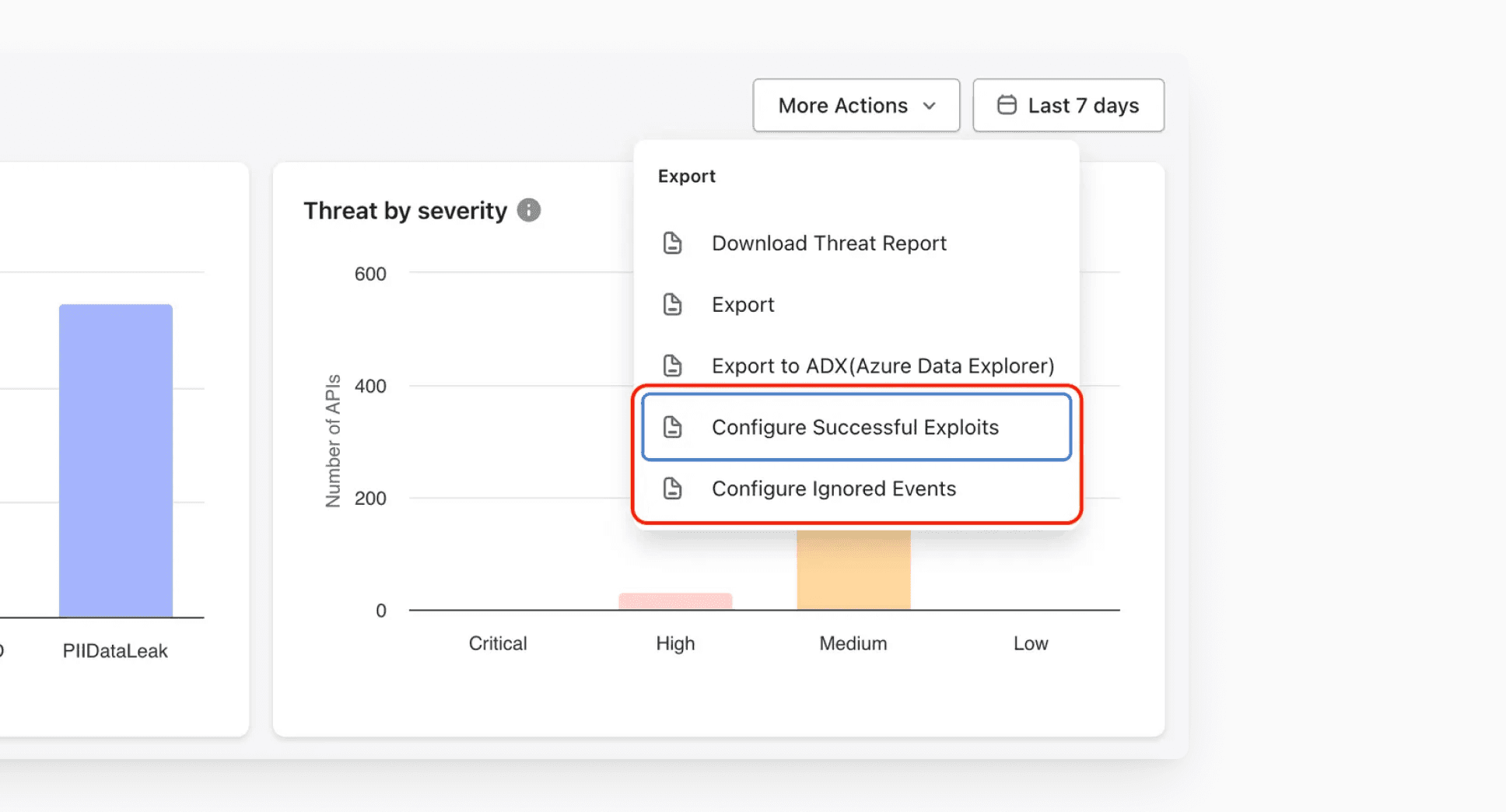Viewport: 1506px width, 812px height.
Task: Click the Low axis label
Action: coord(1031,644)
